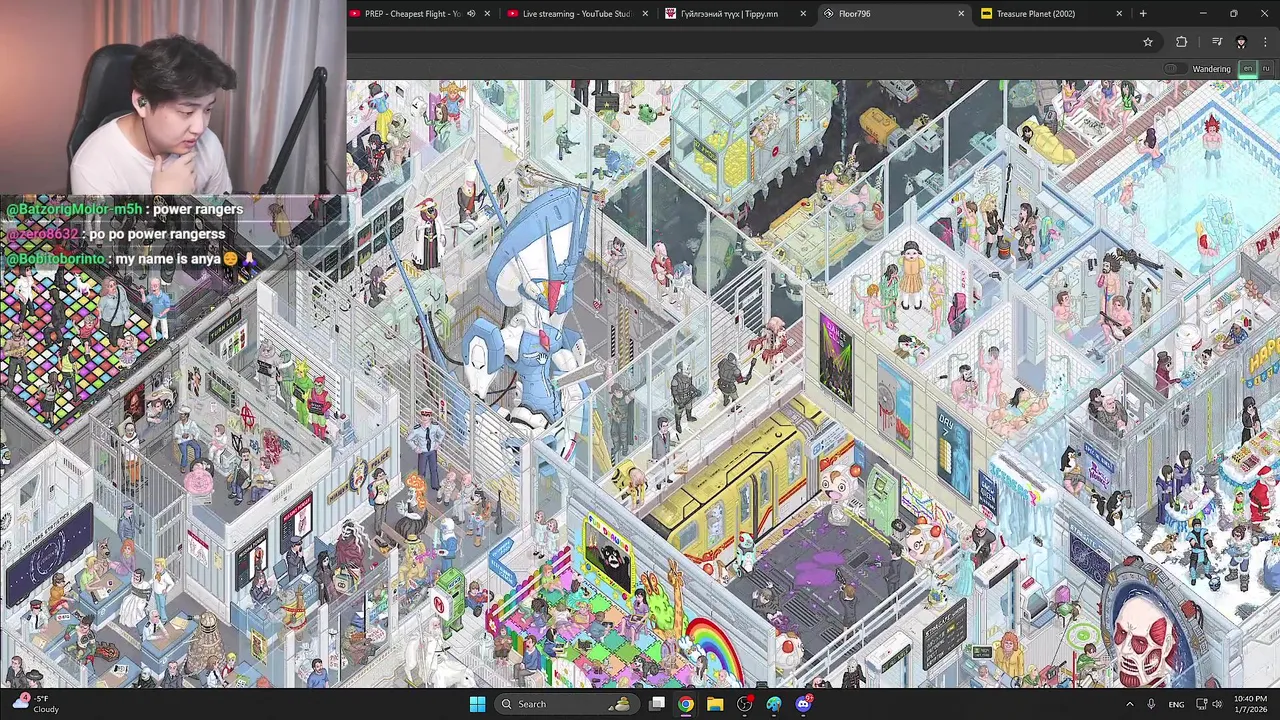
Task: Close the Treasure Planet tab
Action: [1119, 14]
